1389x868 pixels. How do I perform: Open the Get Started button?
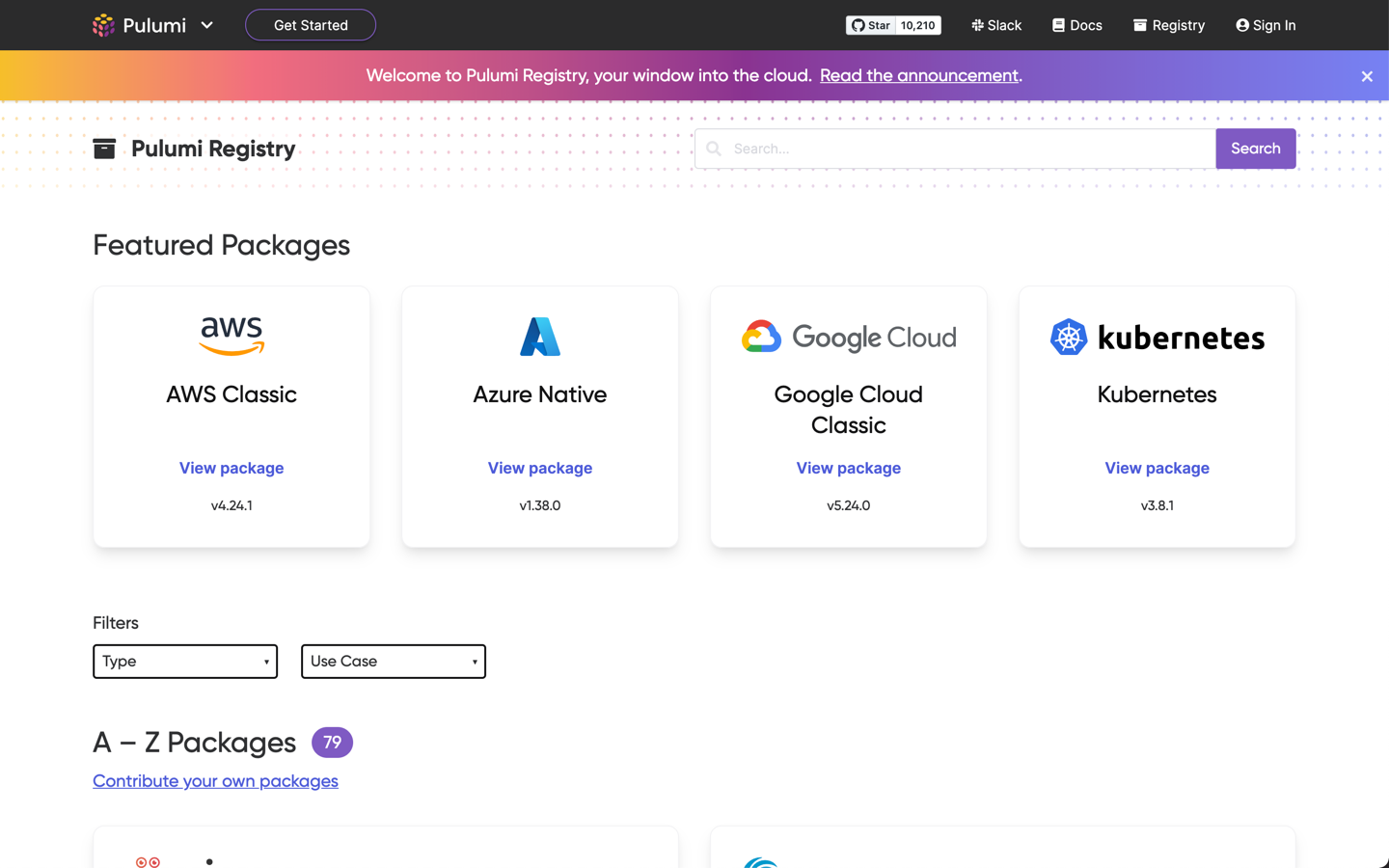pyautogui.click(x=311, y=25)
